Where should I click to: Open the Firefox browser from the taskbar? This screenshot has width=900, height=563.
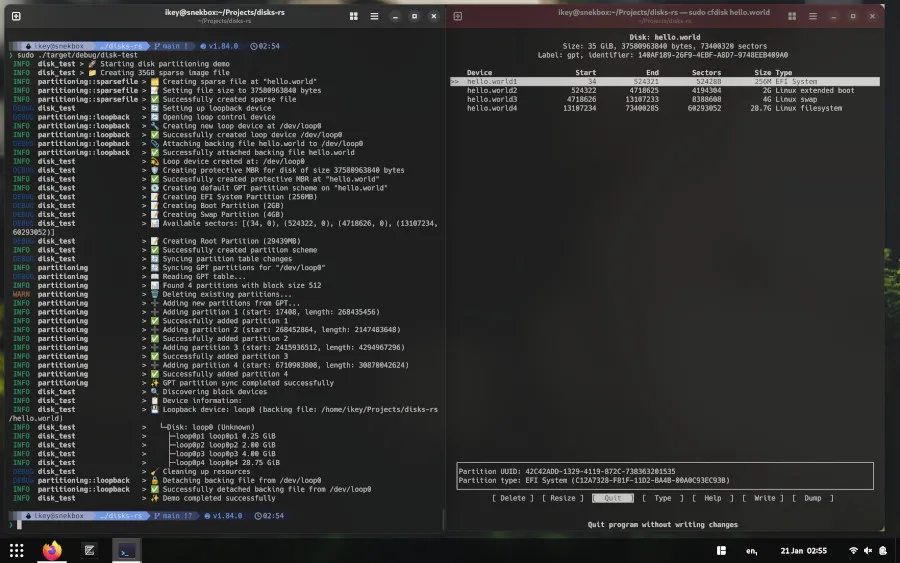point(51,550)
